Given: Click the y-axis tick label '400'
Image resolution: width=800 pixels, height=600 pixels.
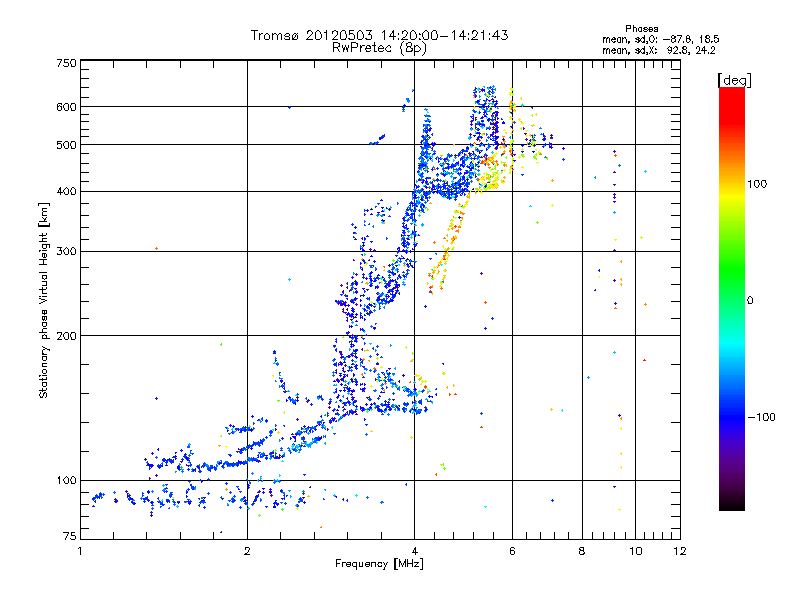Looking at the screenshot, I should tap(66, 192).
